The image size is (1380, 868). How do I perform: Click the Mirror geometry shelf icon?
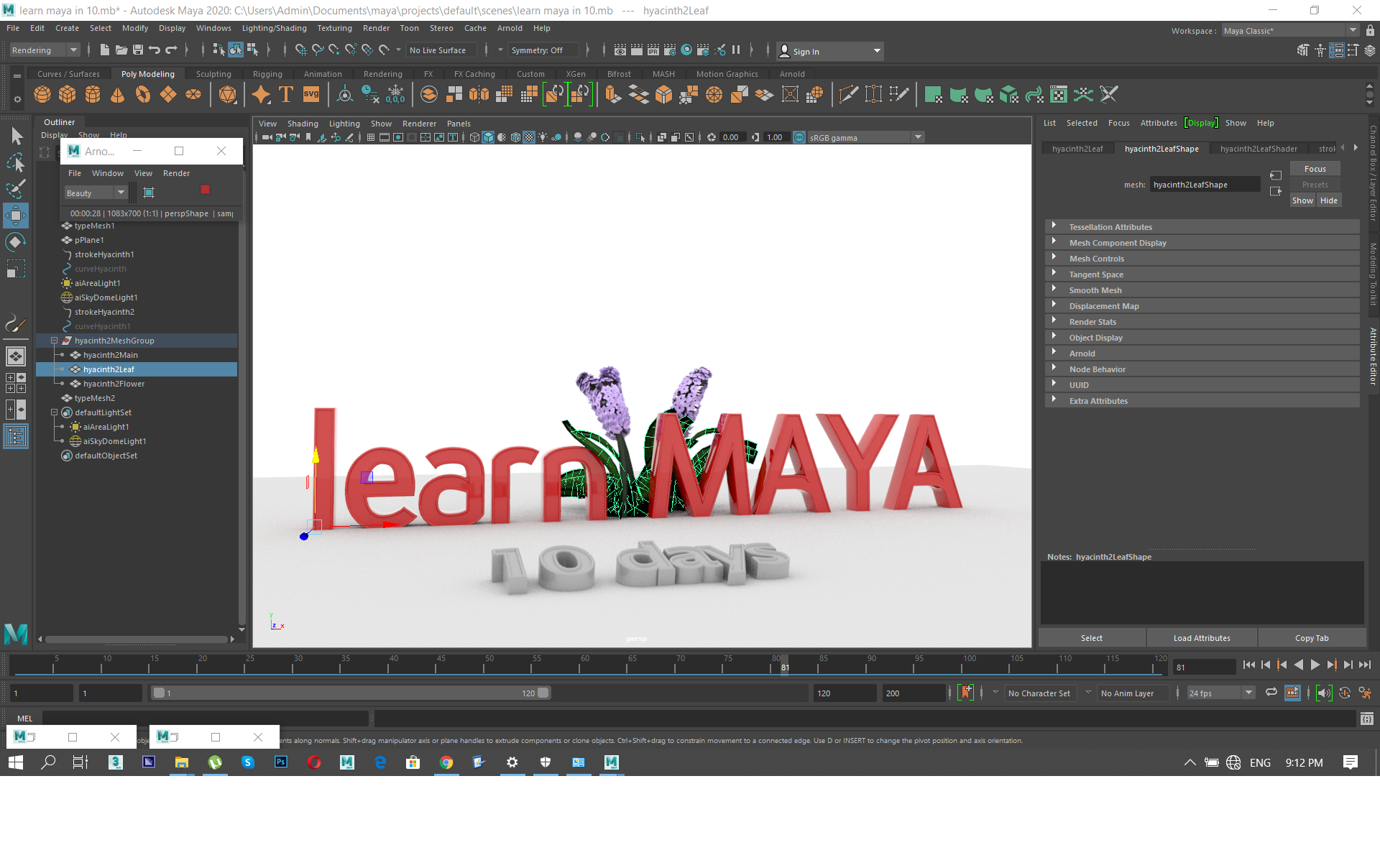479,95
